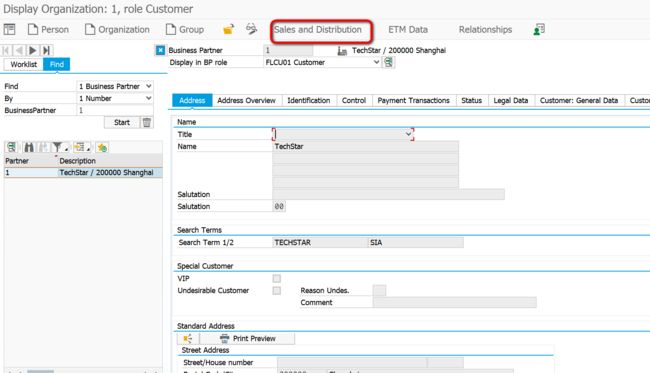Toggle the VIP checkbox
Image resolution: width=650 pixels, height=373 pixels.
(276, 279)
